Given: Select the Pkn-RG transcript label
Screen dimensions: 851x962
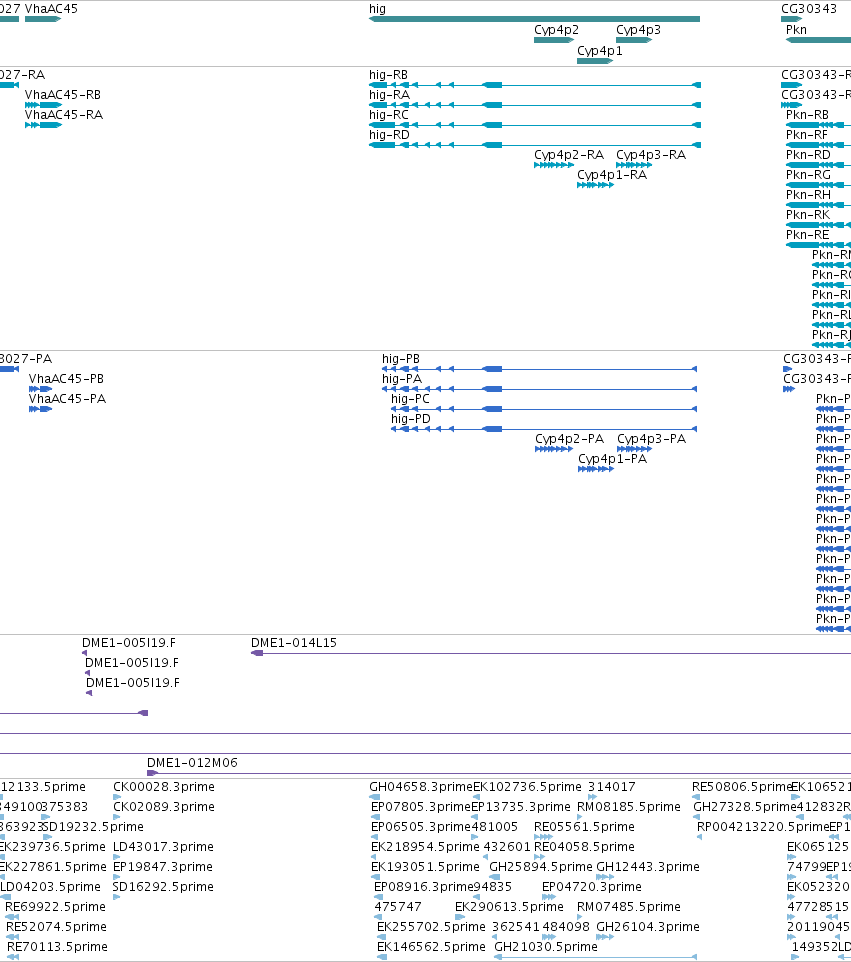Looking at the screenshot, I should tap(808, 175).
